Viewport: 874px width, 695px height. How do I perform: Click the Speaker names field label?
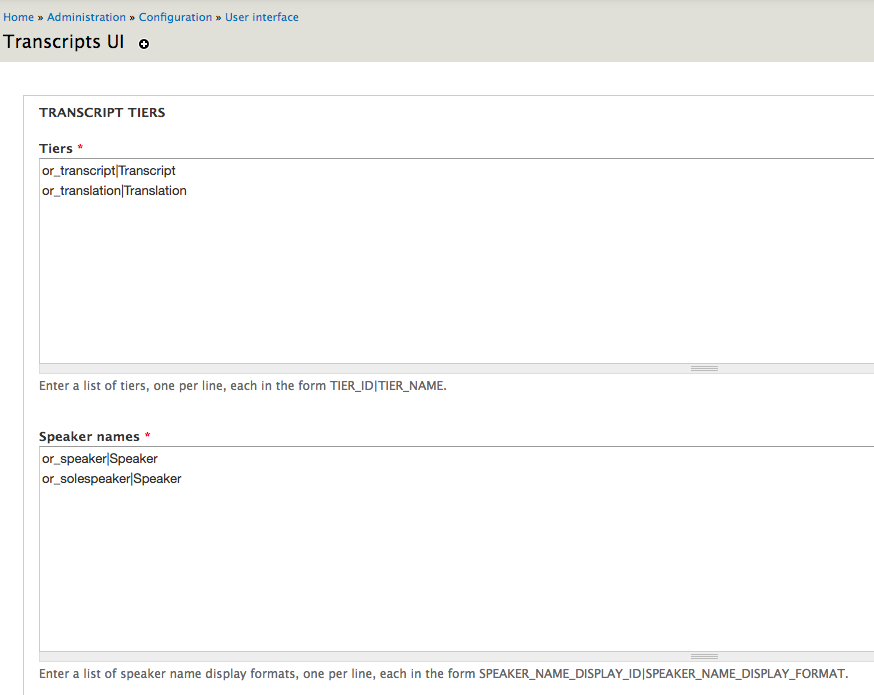click(90, 436)
